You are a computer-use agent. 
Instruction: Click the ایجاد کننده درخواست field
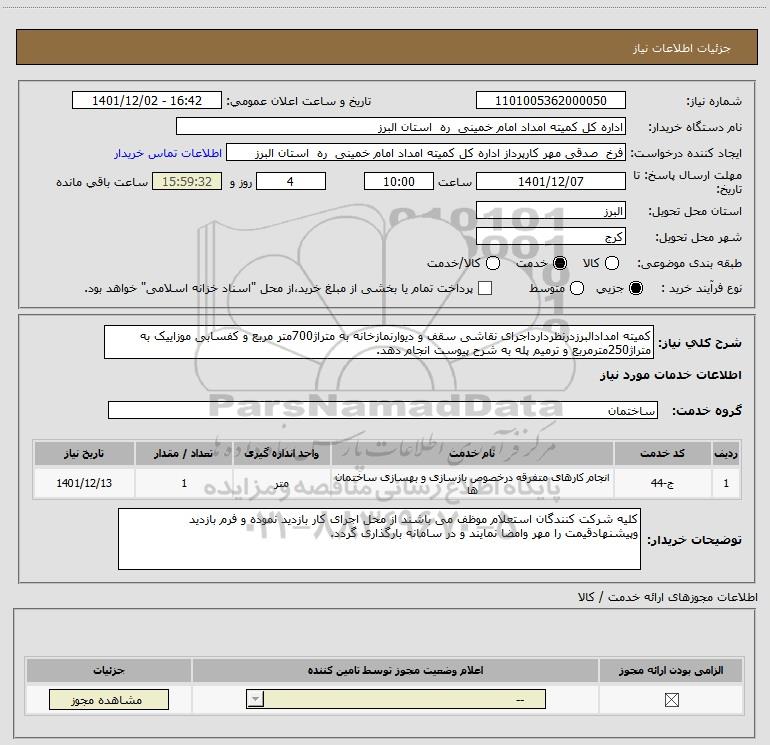click(426, 153)
